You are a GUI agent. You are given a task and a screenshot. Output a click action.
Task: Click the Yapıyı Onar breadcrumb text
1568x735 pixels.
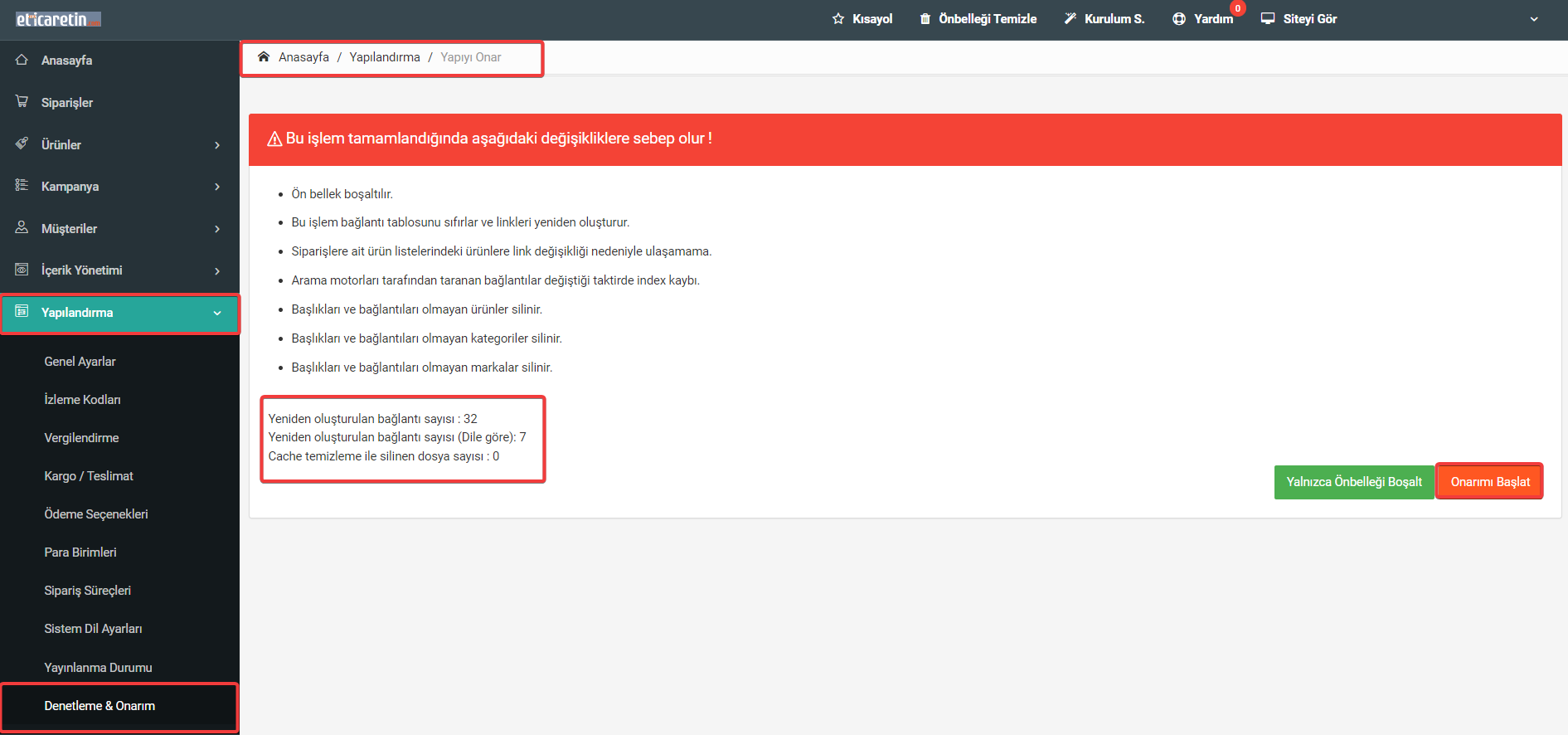(x=471, y=57)
